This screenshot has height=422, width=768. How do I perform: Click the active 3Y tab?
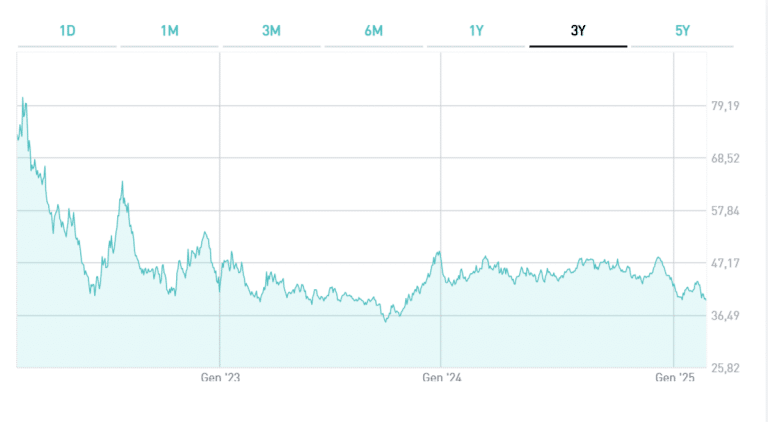578,31
